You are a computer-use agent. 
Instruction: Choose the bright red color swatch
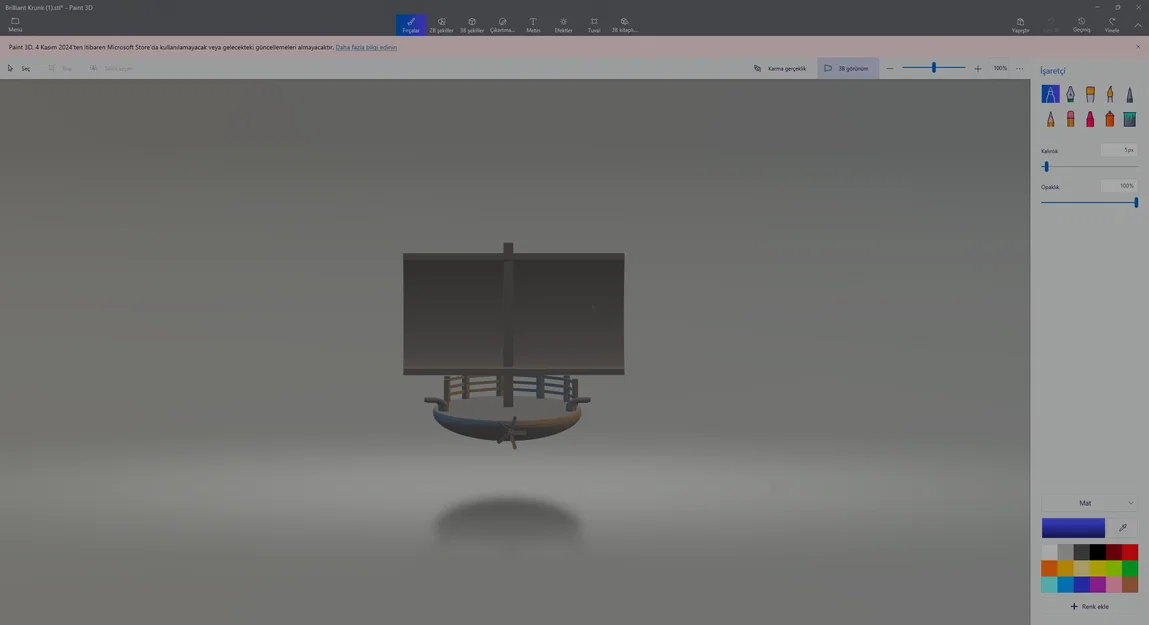(x=1130, y=552)
